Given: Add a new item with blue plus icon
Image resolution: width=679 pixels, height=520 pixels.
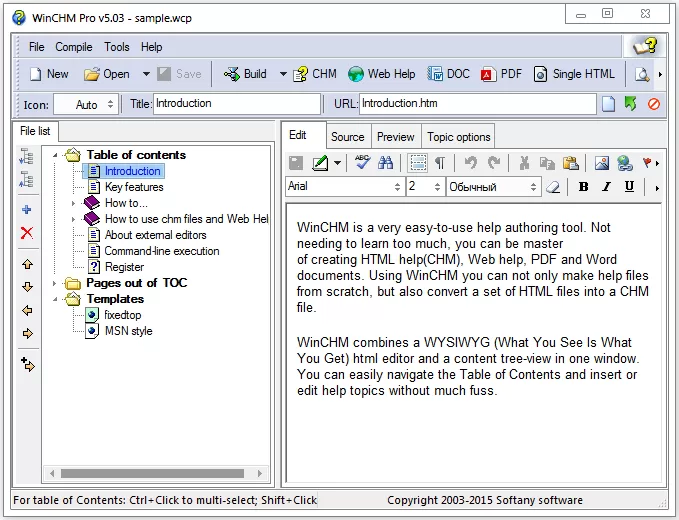Looking at the screenshot, I should [26, 210].
